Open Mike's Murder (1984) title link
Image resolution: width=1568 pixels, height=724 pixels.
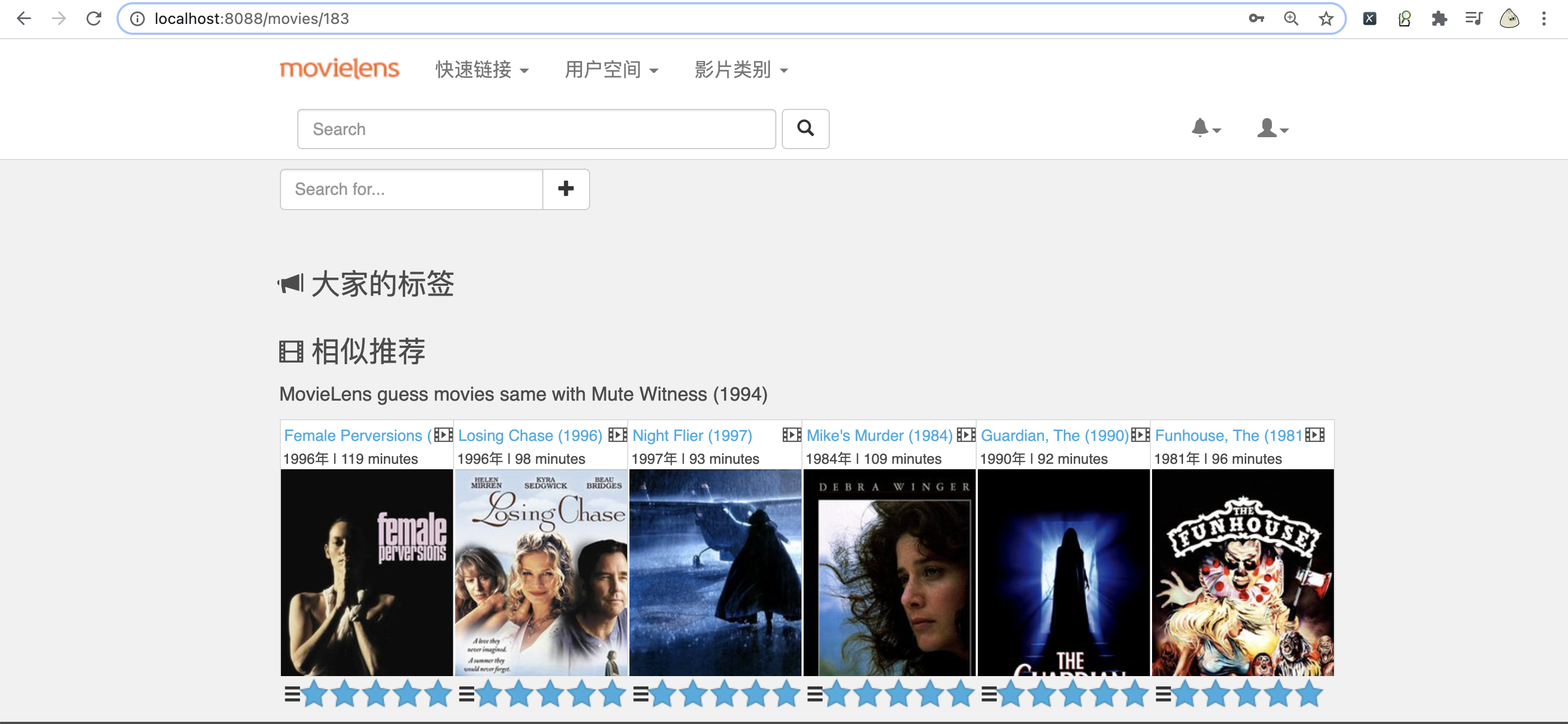[x=879, y=435]
